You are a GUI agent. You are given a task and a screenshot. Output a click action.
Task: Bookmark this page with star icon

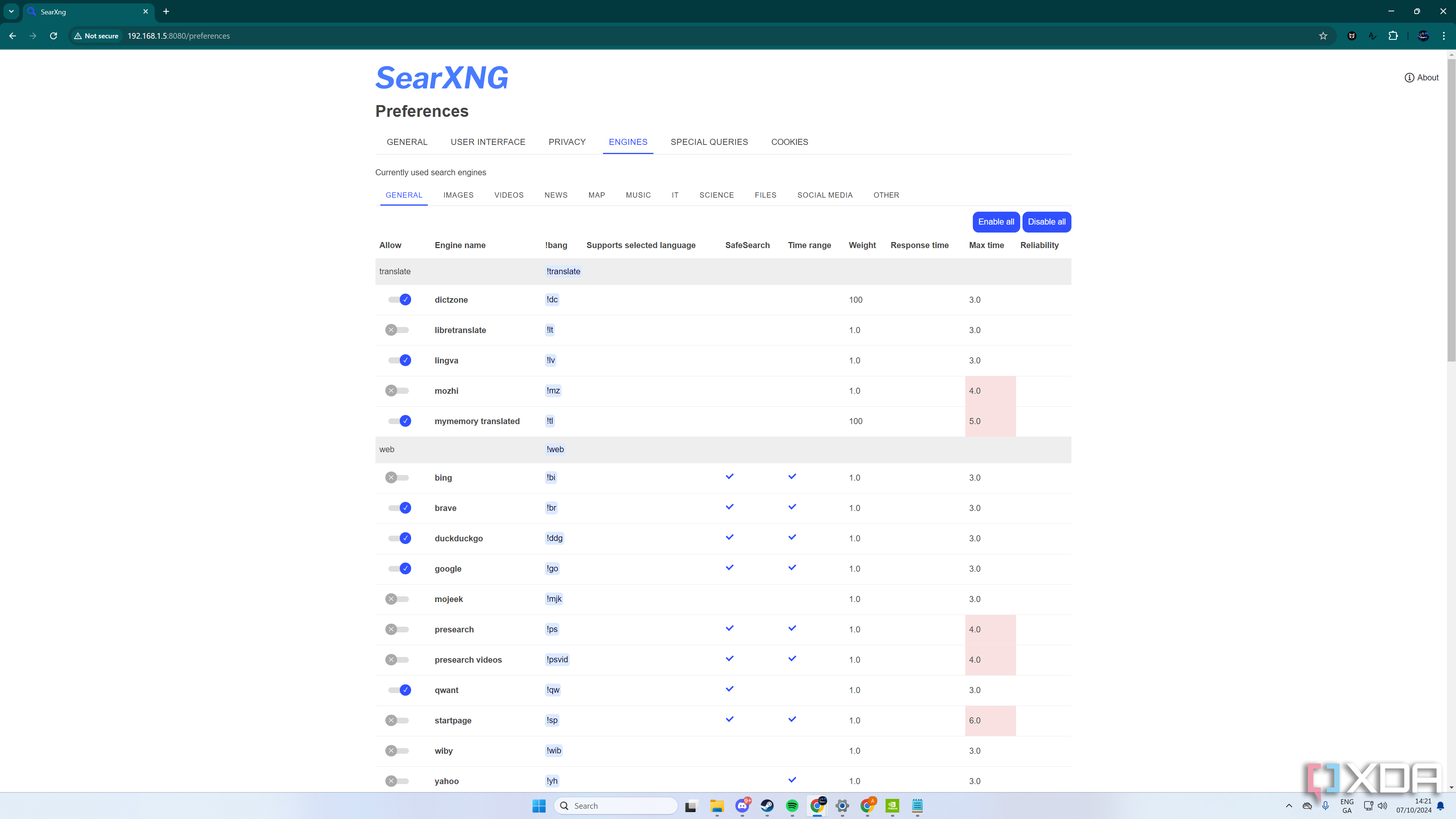pyautogui.click(x=1323, y=36)
